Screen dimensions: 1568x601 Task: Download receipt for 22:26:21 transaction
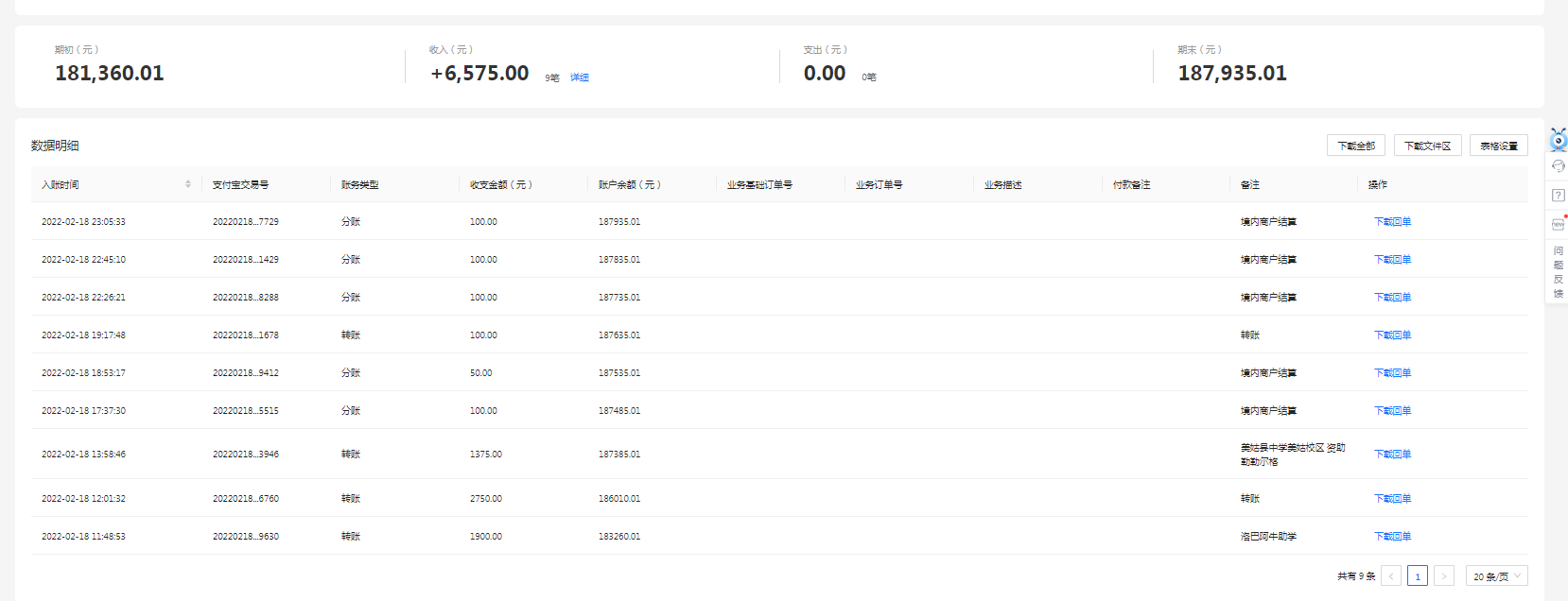(x=1392, y=298)
